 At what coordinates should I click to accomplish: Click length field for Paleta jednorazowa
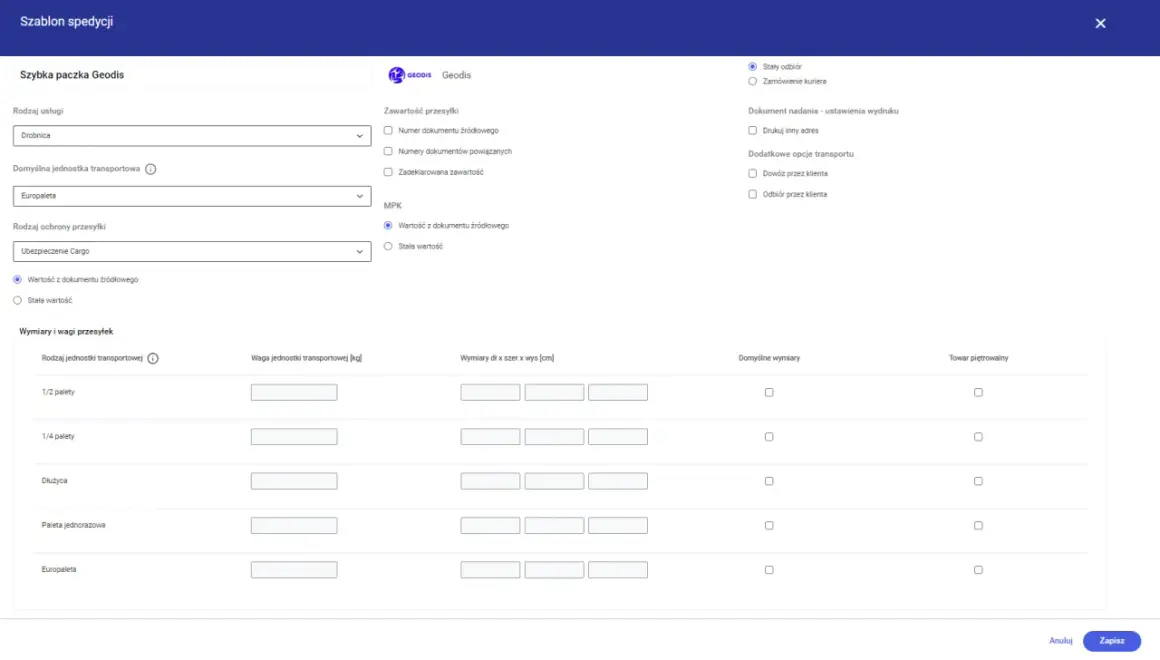point(490,525)
